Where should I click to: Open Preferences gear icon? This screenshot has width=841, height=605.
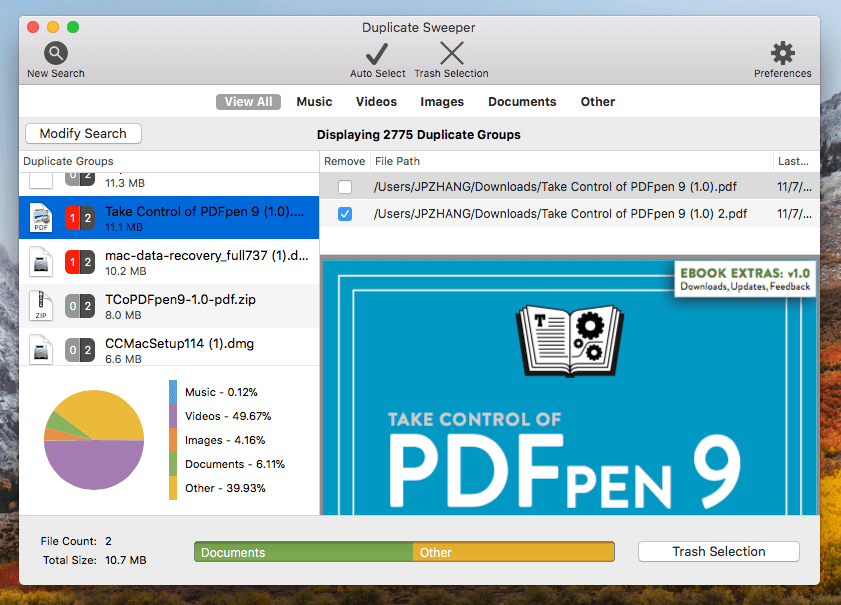click(x=783, y=53)
